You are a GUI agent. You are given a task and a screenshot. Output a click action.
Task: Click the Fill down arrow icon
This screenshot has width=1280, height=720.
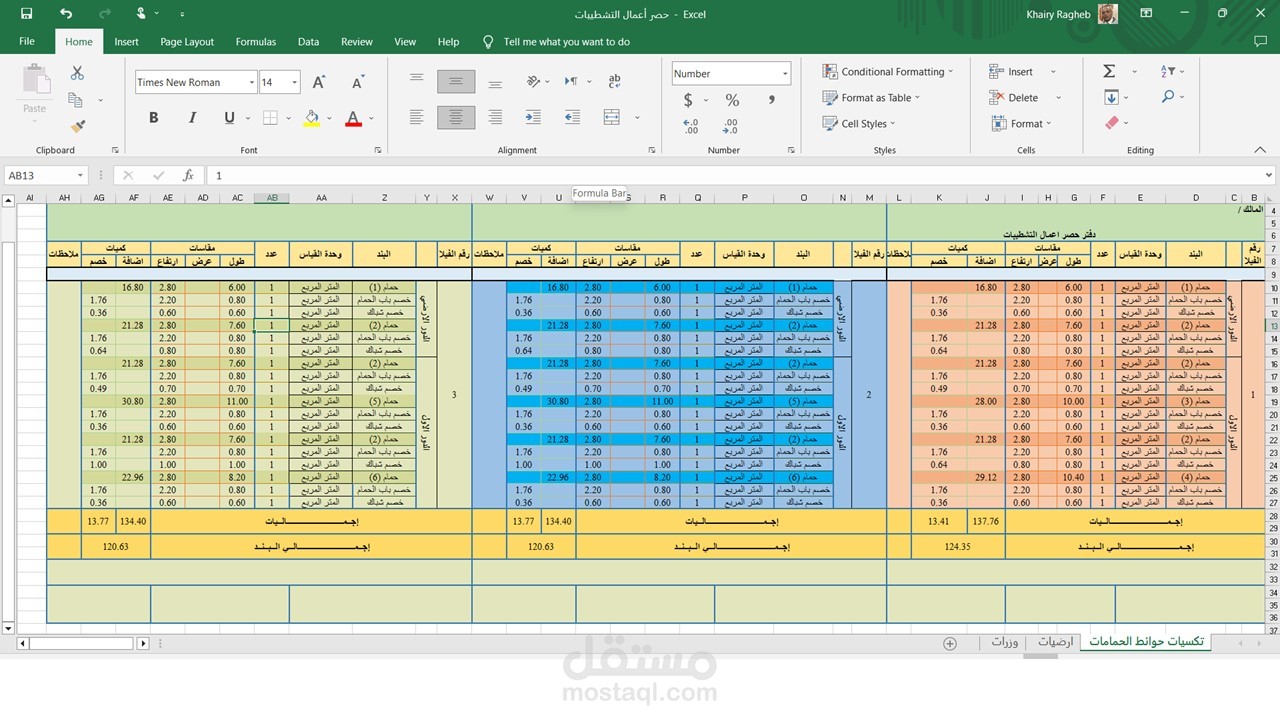(x=1111, y=97)
